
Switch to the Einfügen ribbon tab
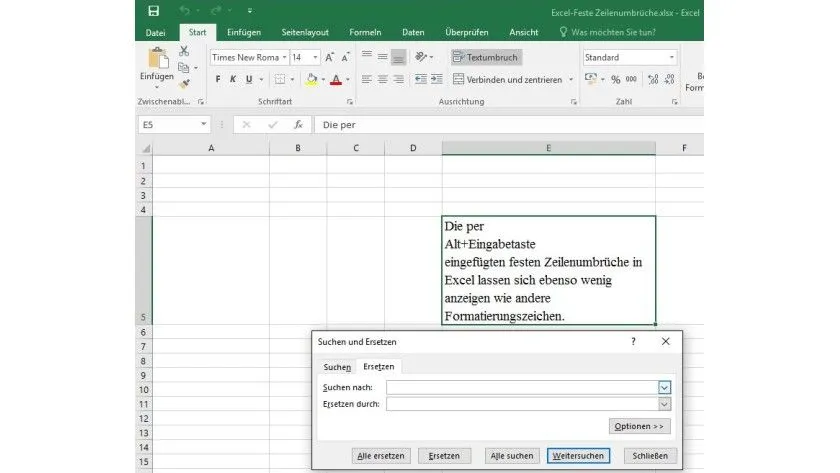click(x=244, y=33)
